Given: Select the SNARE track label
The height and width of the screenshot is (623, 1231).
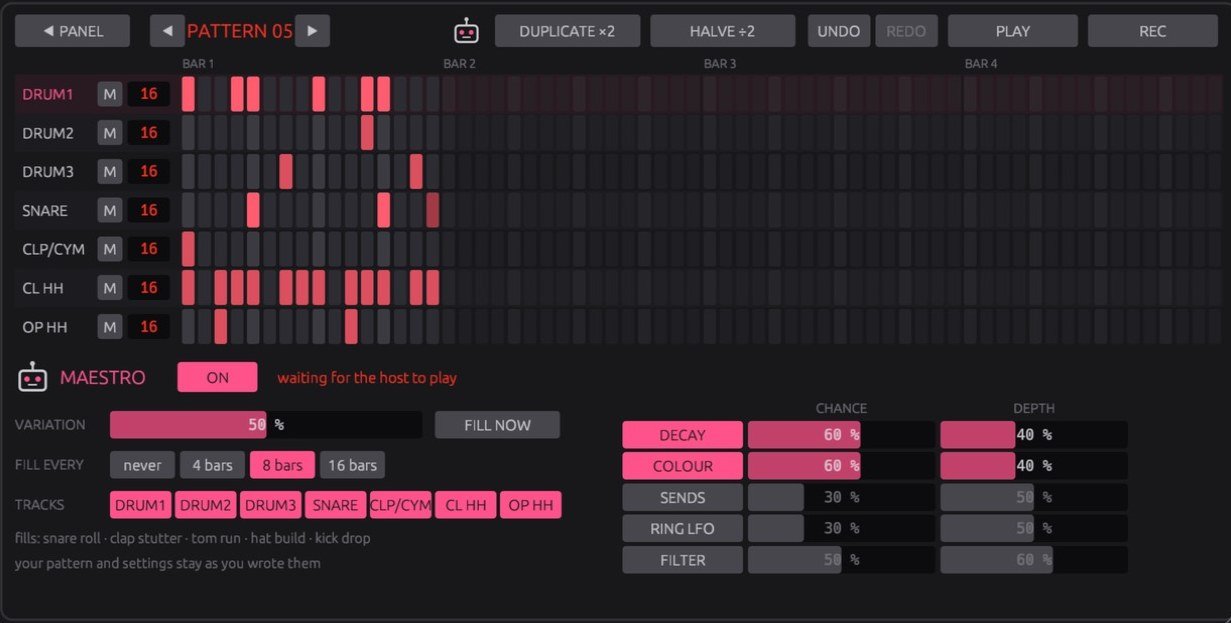Looking at the screenshot, I should click(x=45, y=211).
